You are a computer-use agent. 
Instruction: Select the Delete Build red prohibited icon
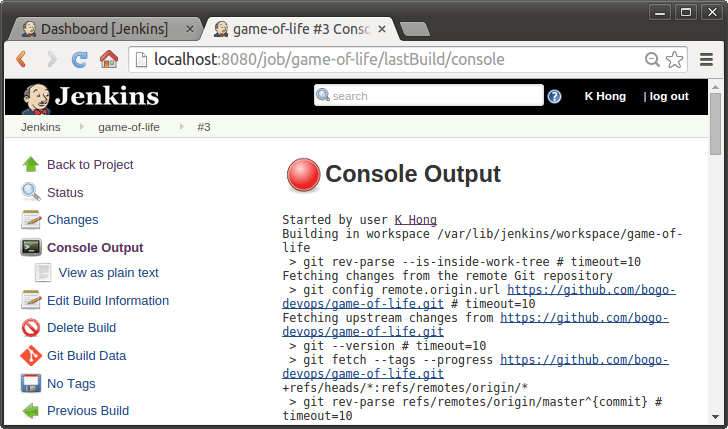(x=31, y=328)
